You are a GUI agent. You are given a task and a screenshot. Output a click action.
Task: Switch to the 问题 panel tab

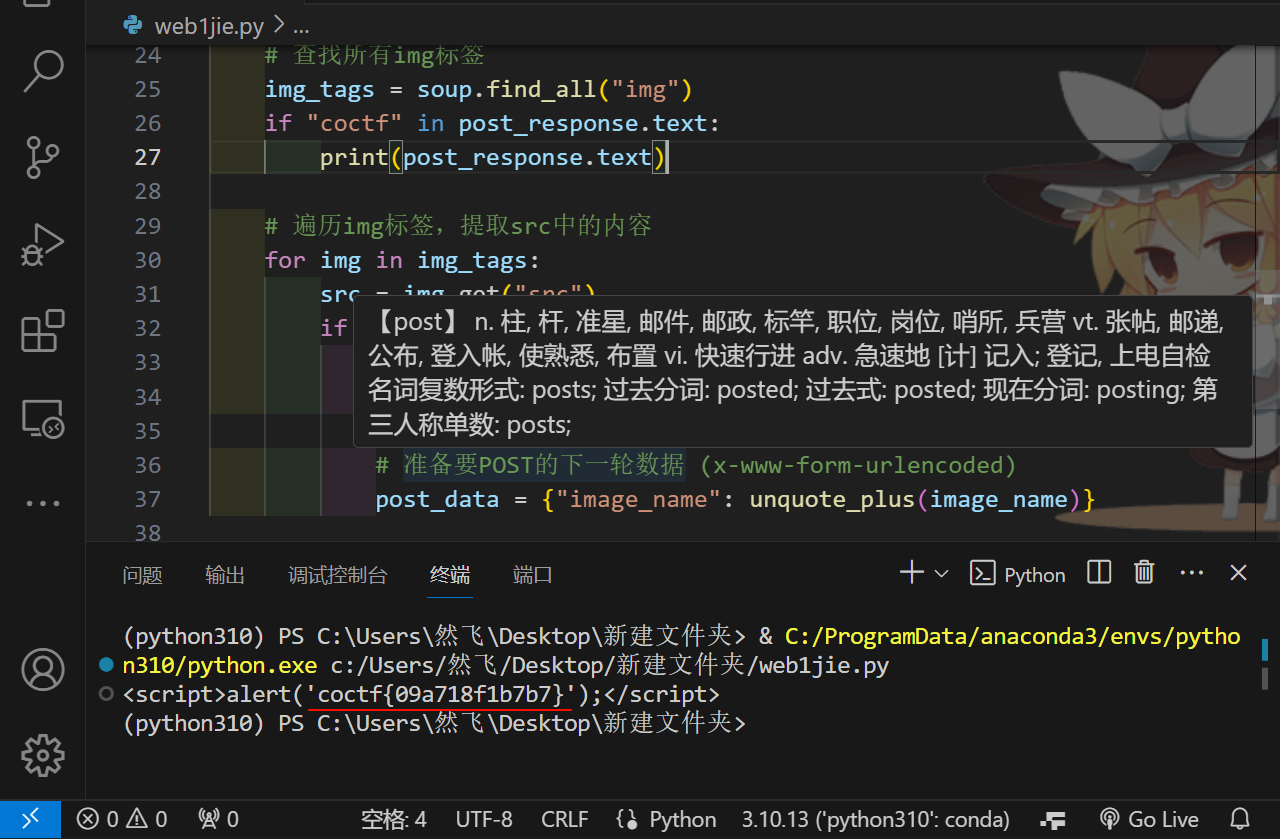(142, 575)
